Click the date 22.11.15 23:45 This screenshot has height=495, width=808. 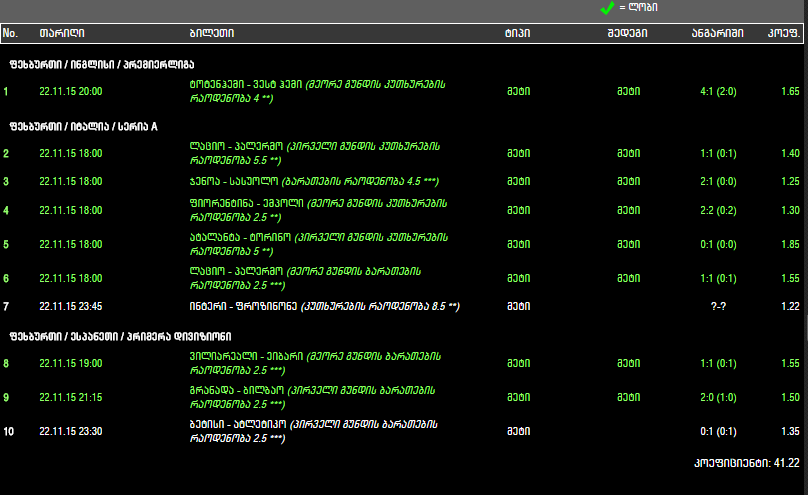71,306
